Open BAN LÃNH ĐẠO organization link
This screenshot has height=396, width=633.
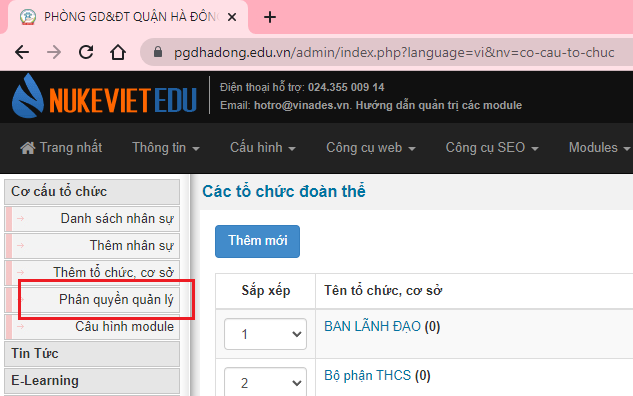tap(372, 326)
